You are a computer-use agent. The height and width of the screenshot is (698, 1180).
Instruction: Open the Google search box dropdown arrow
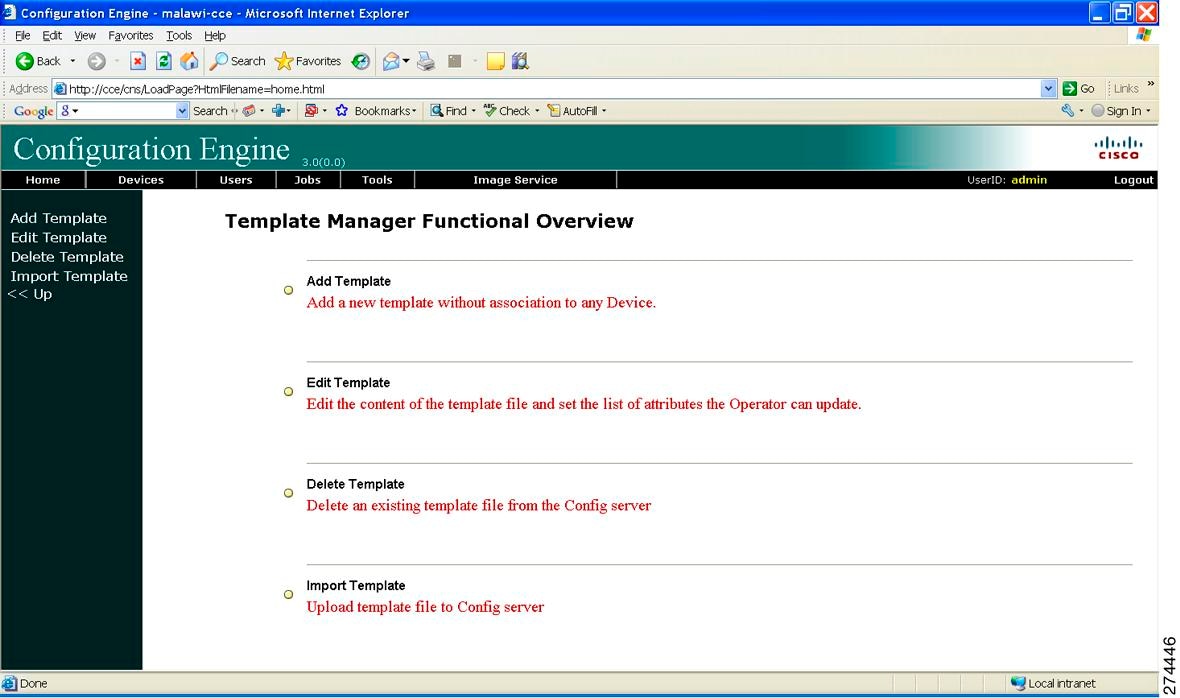[182, 111]
